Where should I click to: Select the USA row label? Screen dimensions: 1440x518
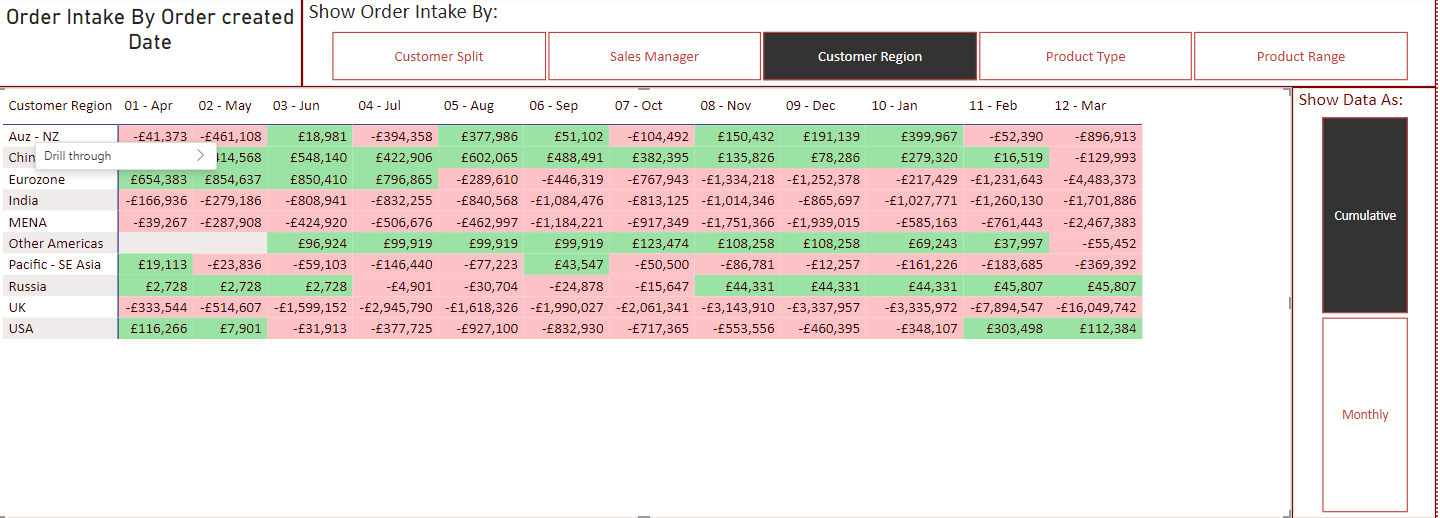pos(21,329)
